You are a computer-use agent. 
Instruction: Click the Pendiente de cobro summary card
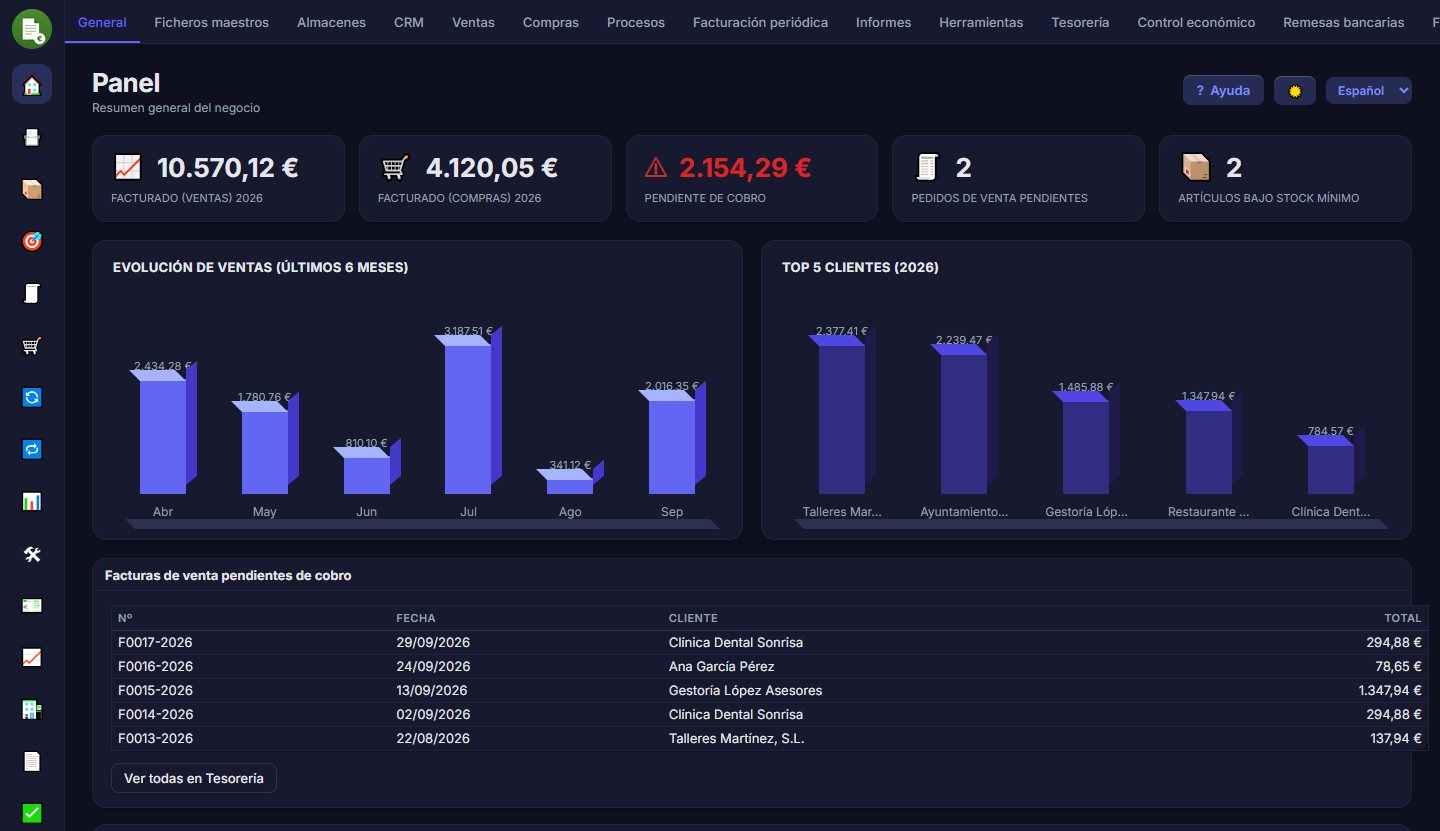752,178
